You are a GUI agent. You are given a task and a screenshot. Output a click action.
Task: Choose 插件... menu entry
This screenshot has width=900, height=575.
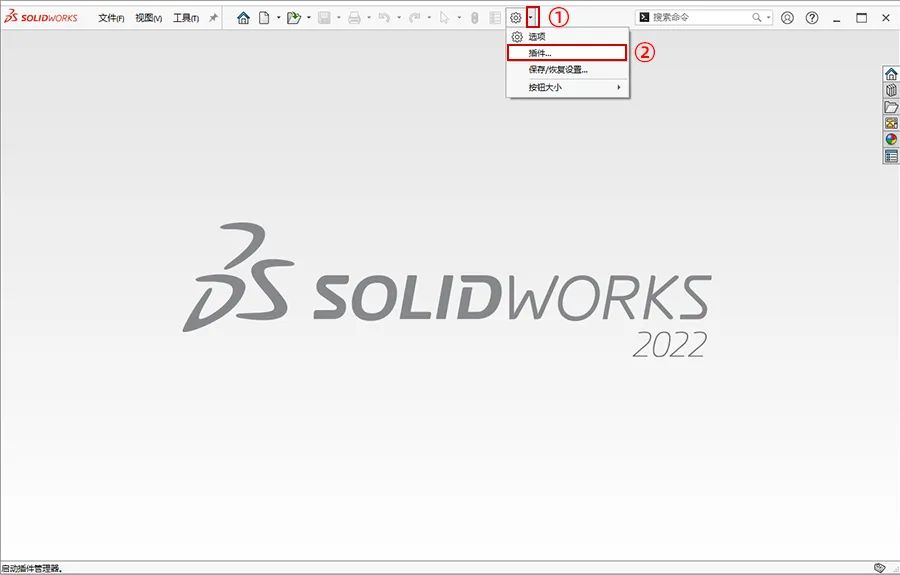tap(567, 53)
